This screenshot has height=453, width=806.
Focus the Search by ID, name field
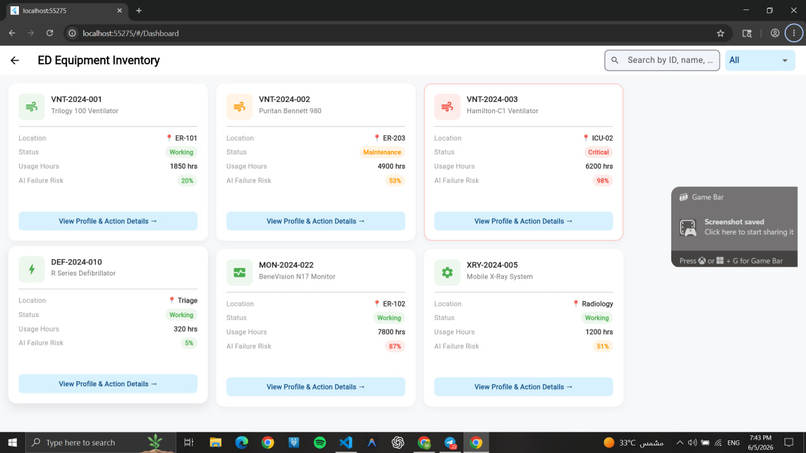click(662, 60)
